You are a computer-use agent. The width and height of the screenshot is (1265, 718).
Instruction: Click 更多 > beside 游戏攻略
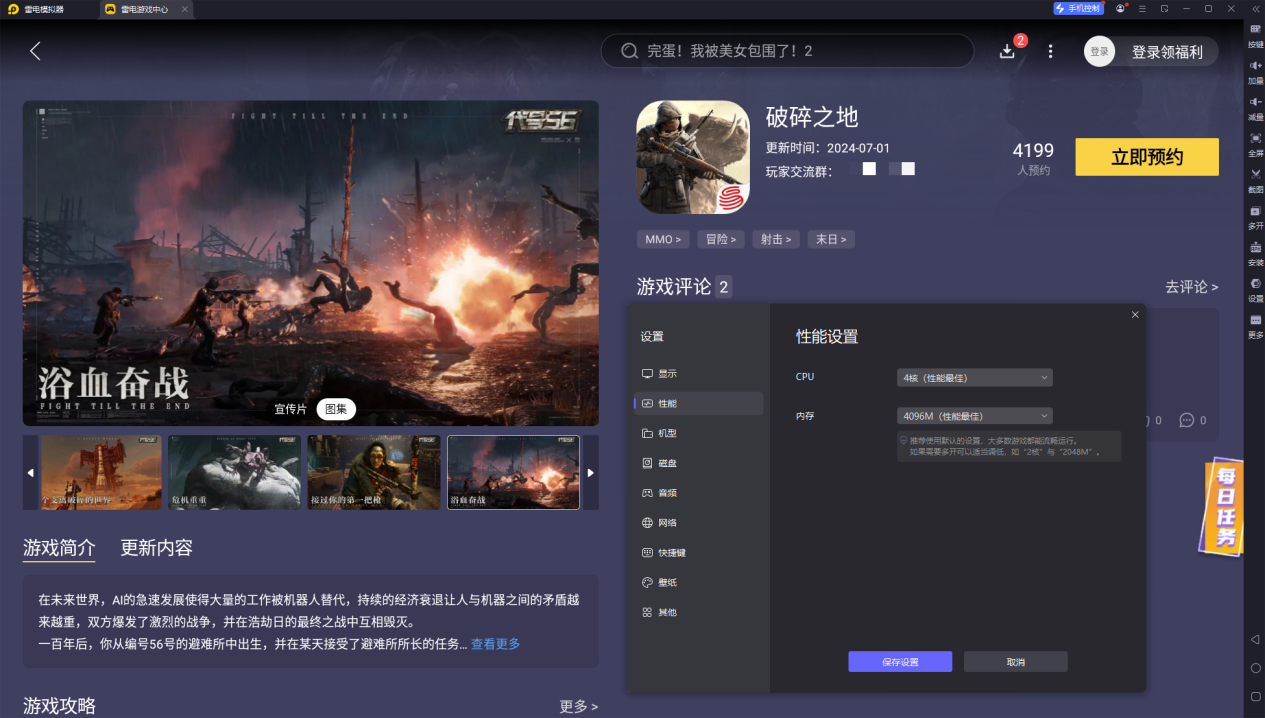click(579, 706)
